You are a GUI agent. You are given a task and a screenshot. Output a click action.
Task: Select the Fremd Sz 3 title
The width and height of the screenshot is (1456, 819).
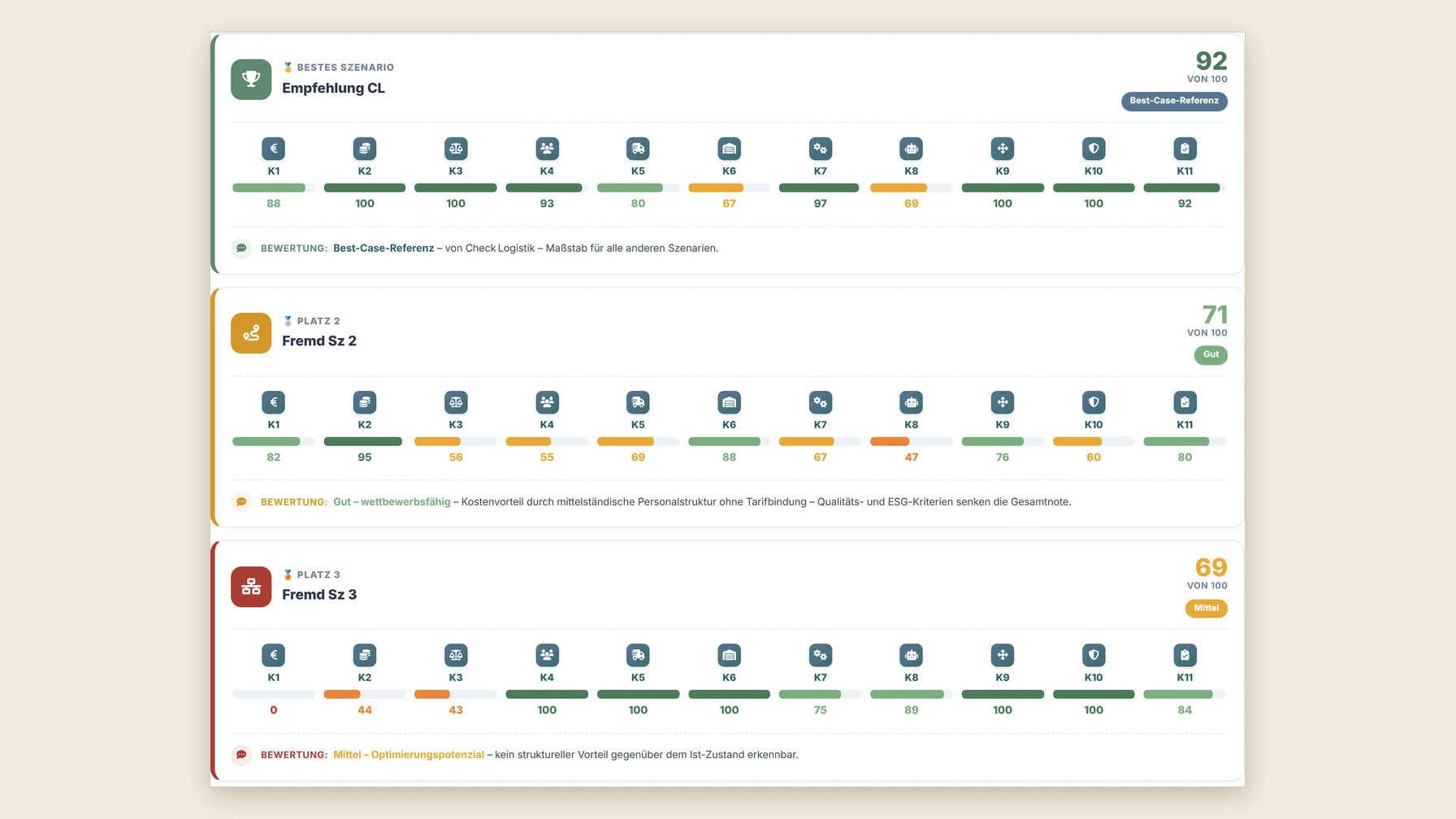319,595
